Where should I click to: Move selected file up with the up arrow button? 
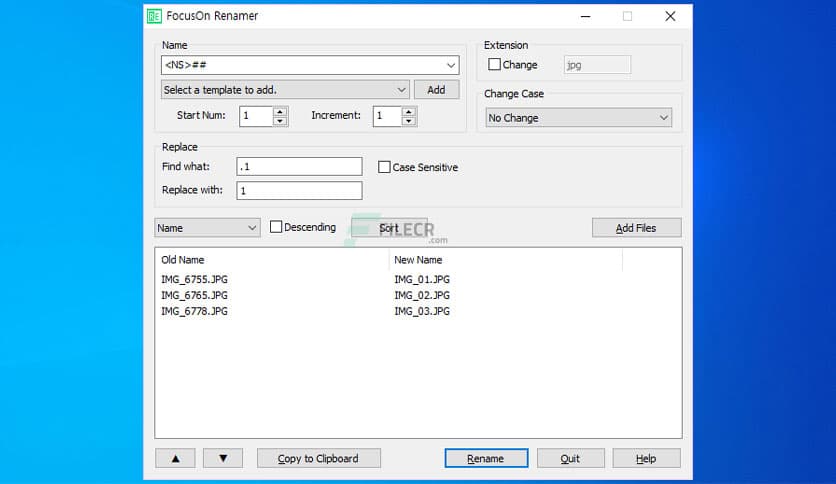click(175, 458)
